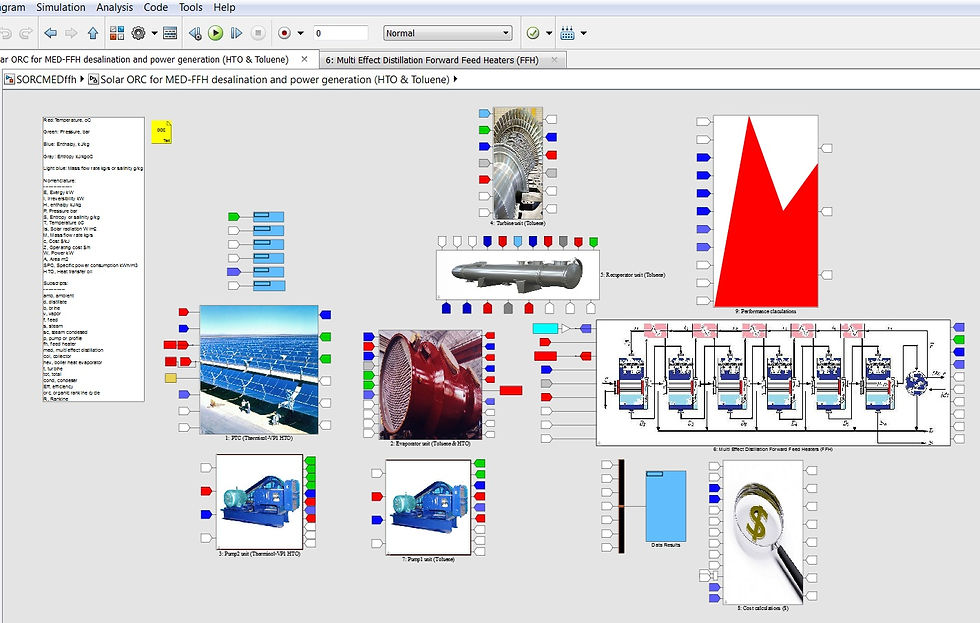Select the Recuperator unit (Toluene) block
Image resolution: width=980 pixels, height=623 pixels.
[518, 275]
